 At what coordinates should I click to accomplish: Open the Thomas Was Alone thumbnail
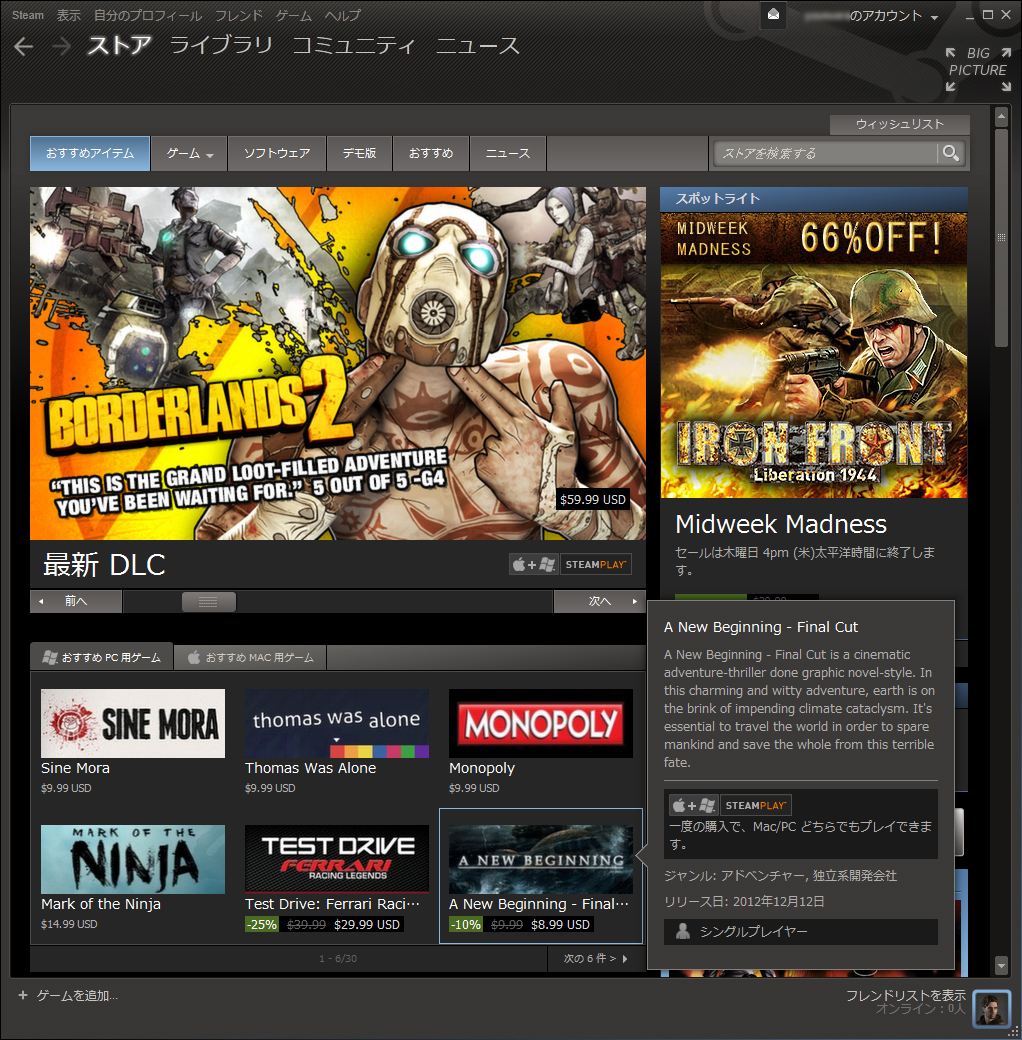(337, 723)
